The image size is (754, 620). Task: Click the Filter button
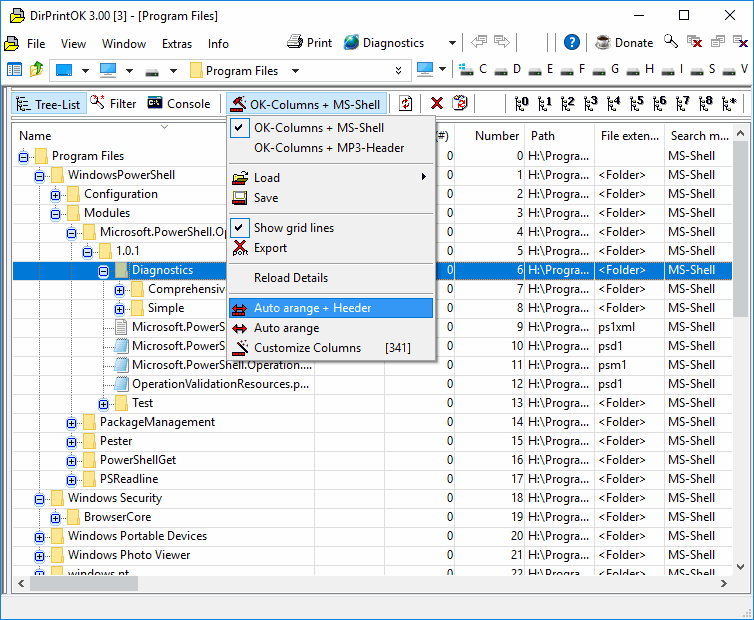click(x=113, y=103)
